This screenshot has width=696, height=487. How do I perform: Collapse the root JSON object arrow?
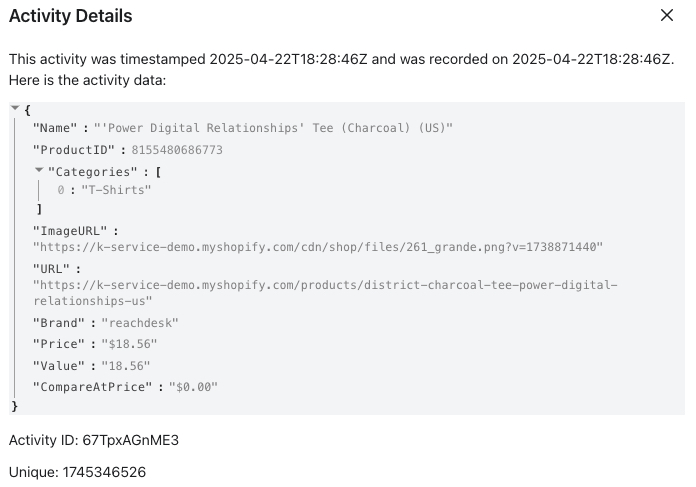coord(15,108)
